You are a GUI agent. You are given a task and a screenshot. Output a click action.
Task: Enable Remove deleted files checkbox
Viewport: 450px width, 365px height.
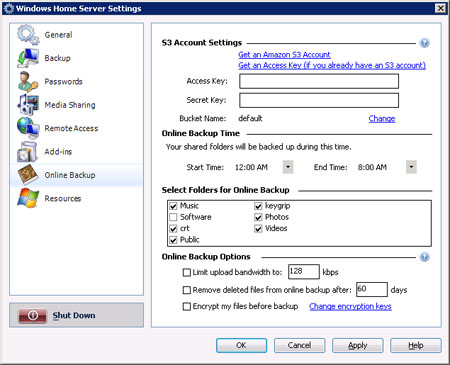tap(187, 290)
